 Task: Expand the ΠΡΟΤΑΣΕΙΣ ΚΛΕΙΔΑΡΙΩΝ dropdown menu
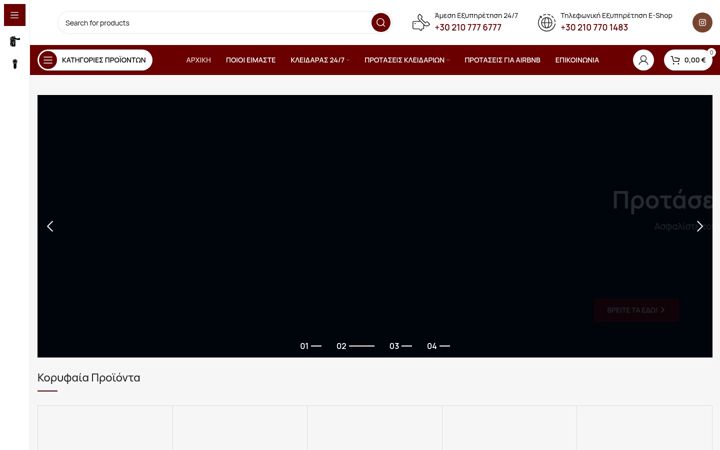407,60
